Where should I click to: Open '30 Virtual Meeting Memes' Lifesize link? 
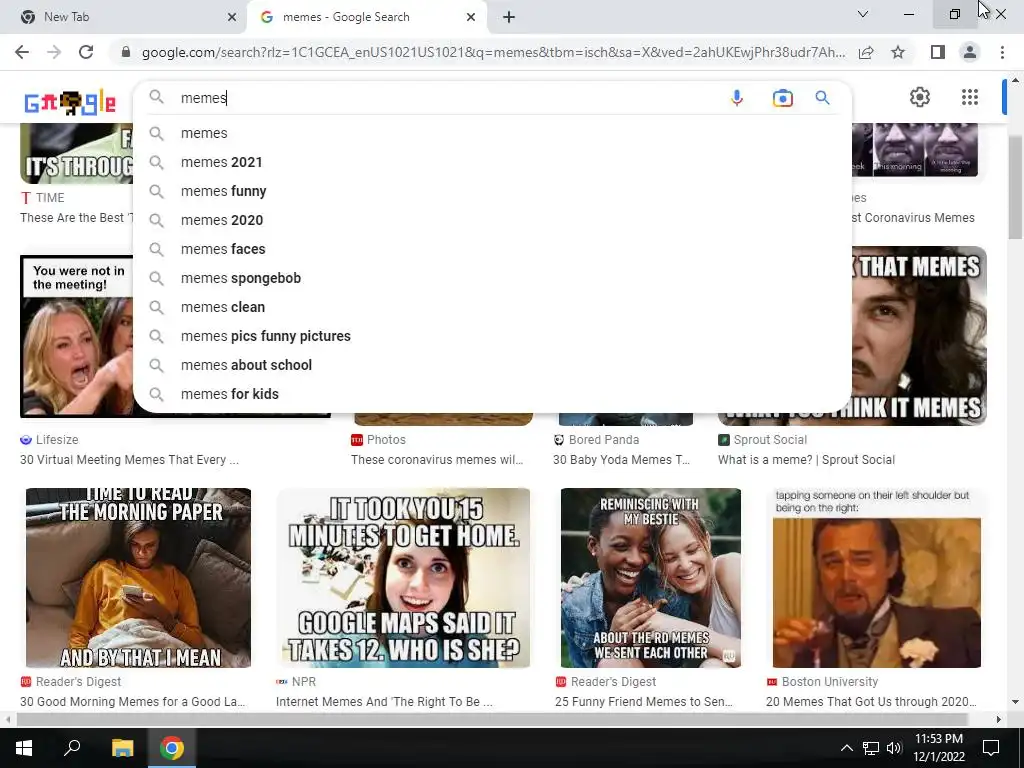(x=129, y=460)
